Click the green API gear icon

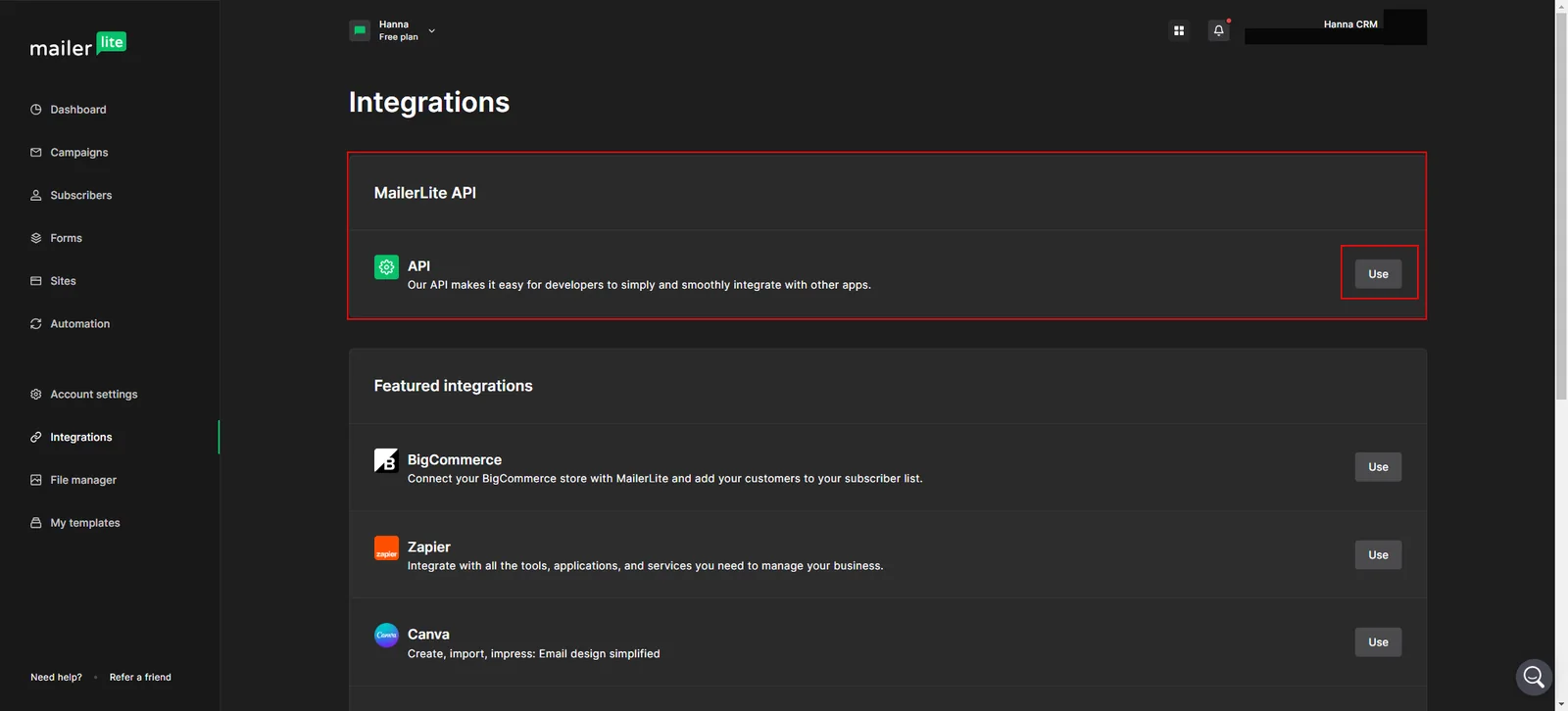[x=386, y=266]
